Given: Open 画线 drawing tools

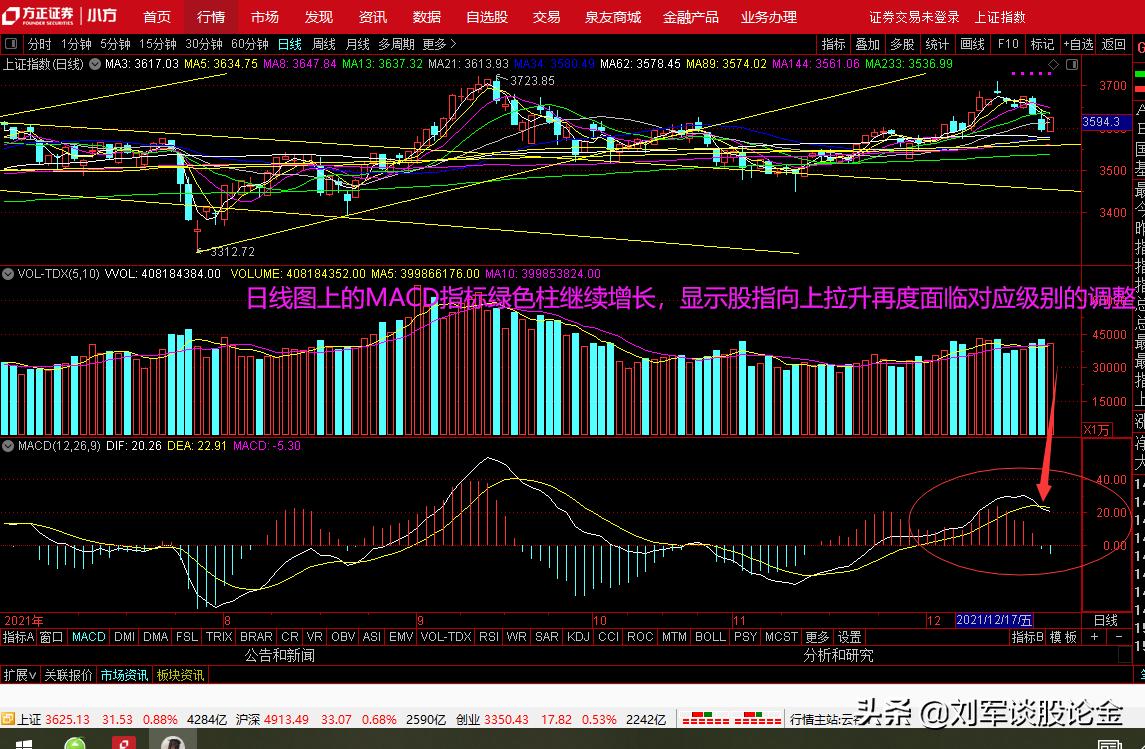Looking at the screenshot, I should [973, 45].
